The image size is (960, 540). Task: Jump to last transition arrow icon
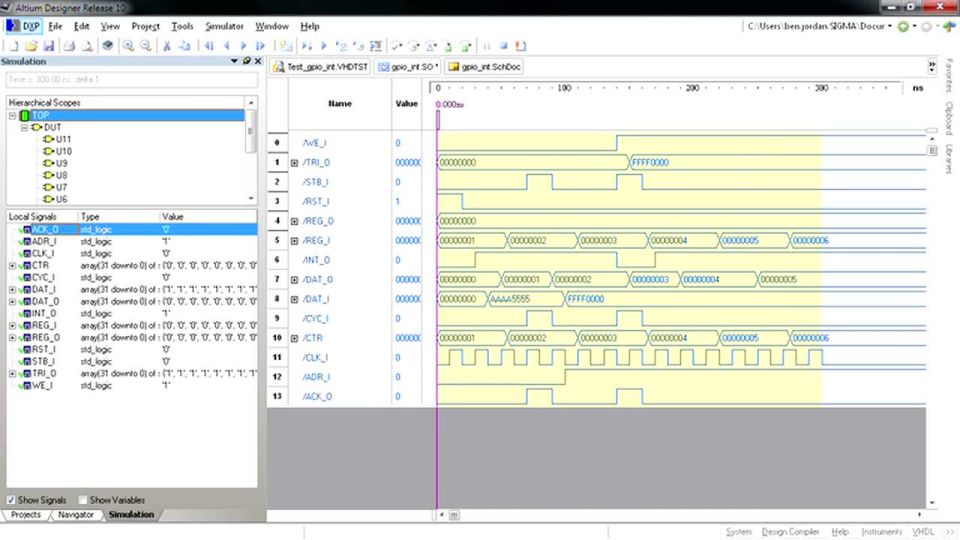[260, 46]
